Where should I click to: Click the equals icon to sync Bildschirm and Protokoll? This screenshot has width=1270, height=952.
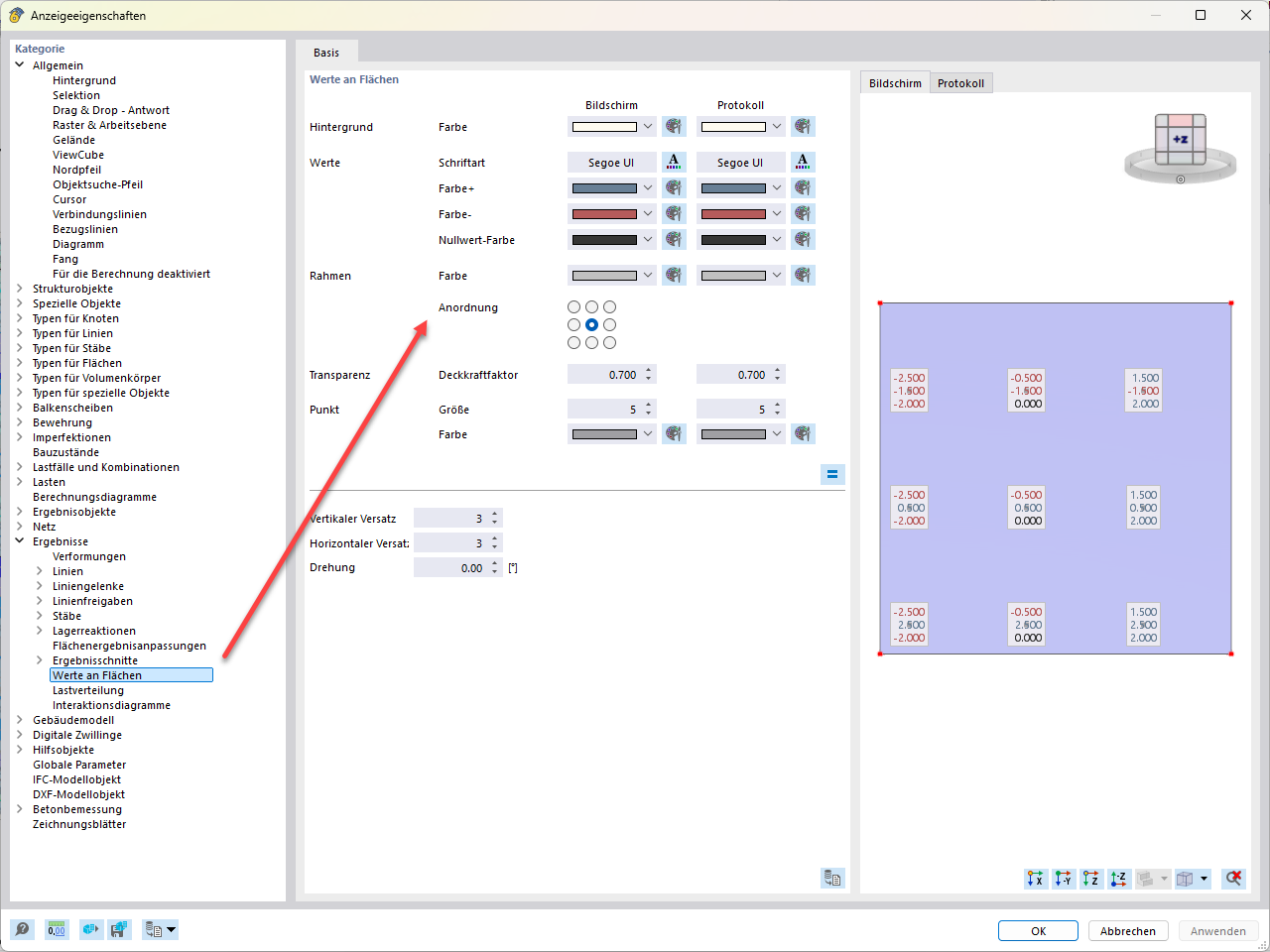click(832, 474)
